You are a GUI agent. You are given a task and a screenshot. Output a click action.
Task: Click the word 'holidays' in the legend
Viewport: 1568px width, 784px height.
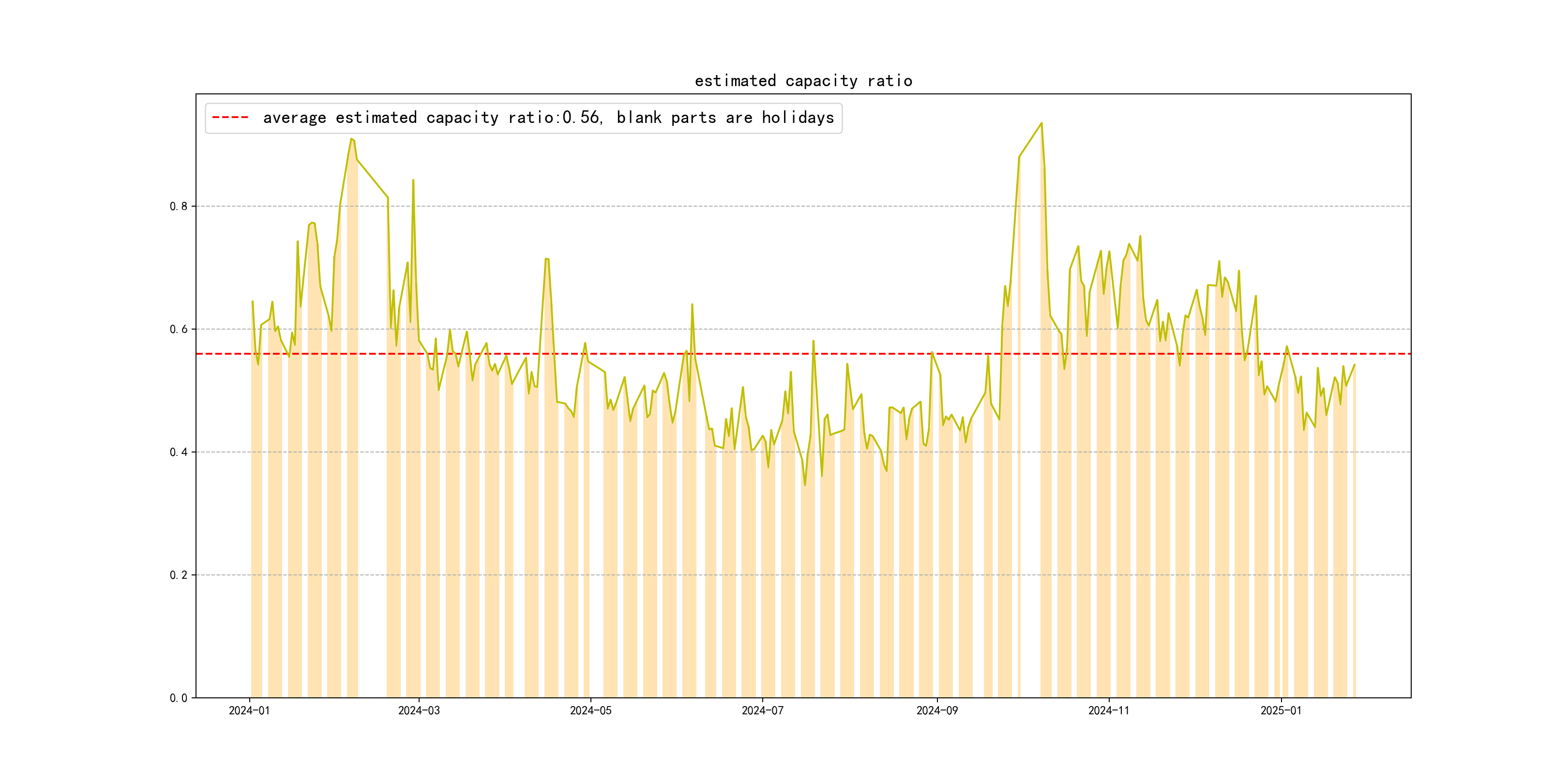(x=798, y=118)
